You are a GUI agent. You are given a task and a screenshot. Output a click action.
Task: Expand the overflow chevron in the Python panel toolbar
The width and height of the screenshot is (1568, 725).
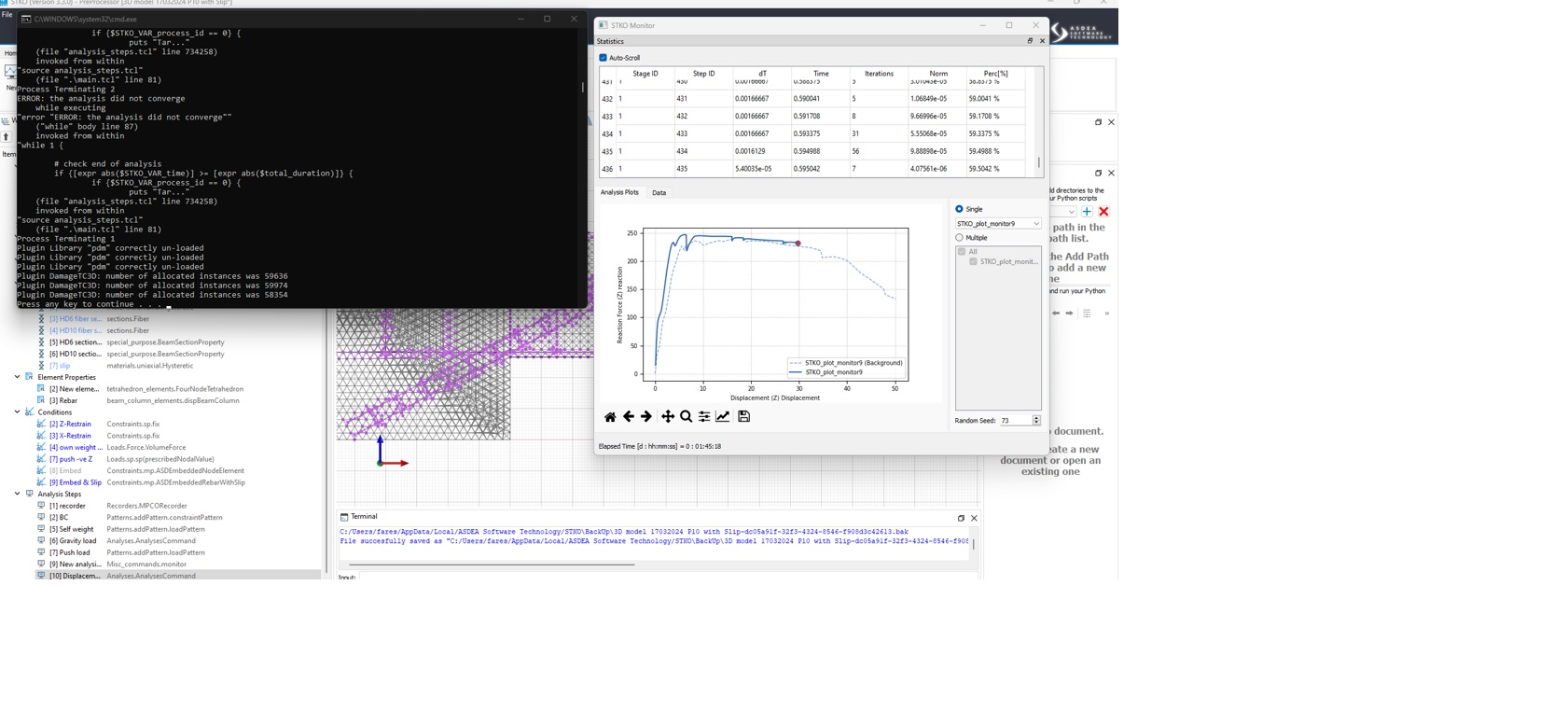tap(1107, 314)
